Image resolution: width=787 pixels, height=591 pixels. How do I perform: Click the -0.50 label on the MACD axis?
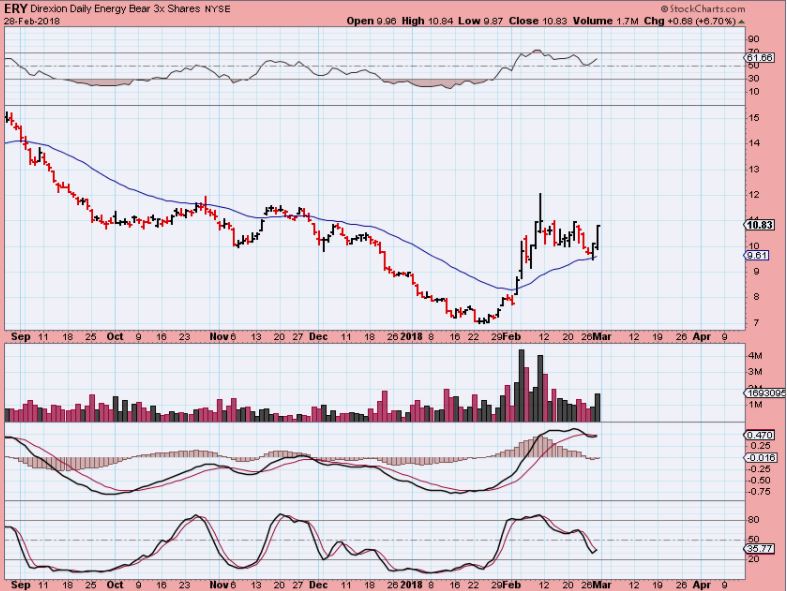[758, 481]
